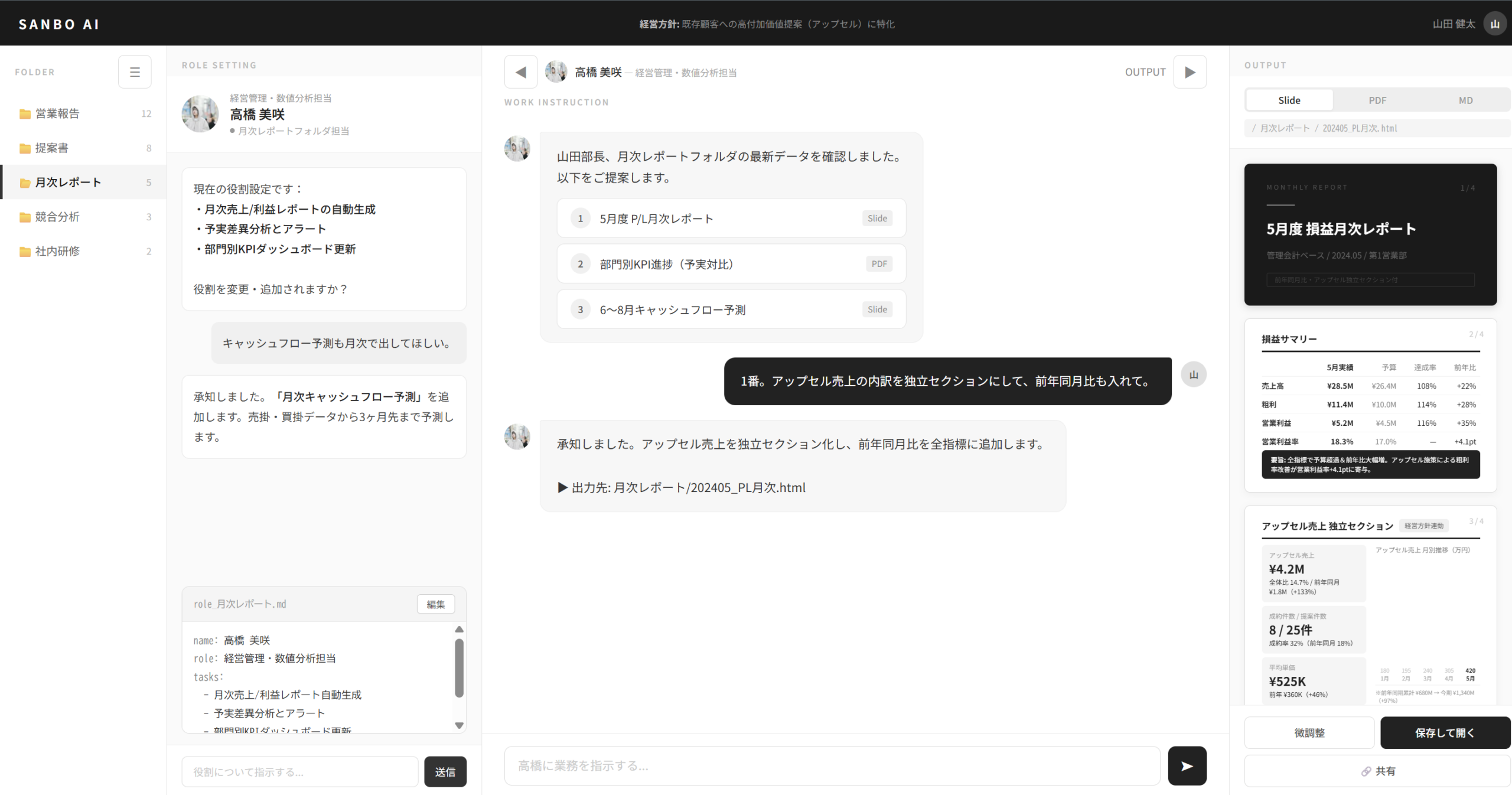Navigate to previous agent with left arrow
Viewport: 1512px width, 795px height.
(520, 71)
